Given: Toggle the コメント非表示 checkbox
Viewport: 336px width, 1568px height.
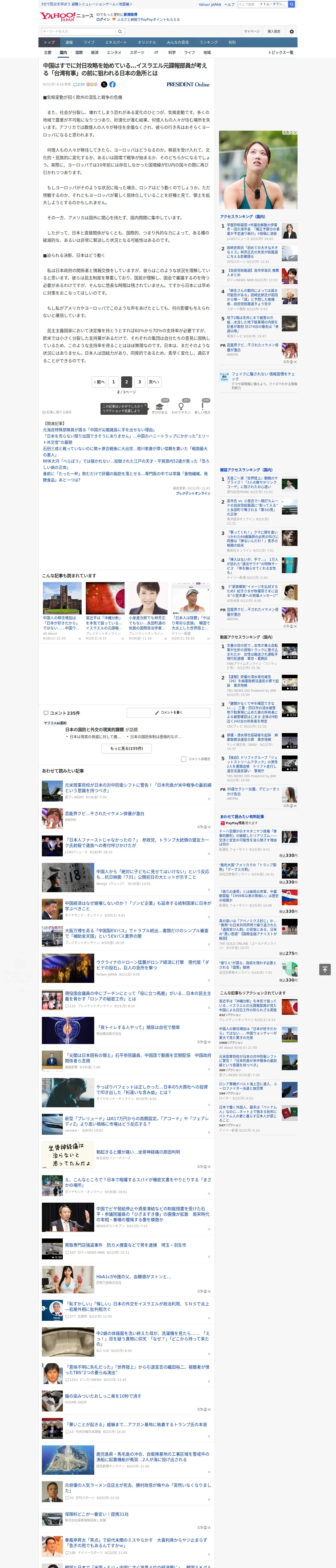Looking at the screenshot, I should point(183,759).
